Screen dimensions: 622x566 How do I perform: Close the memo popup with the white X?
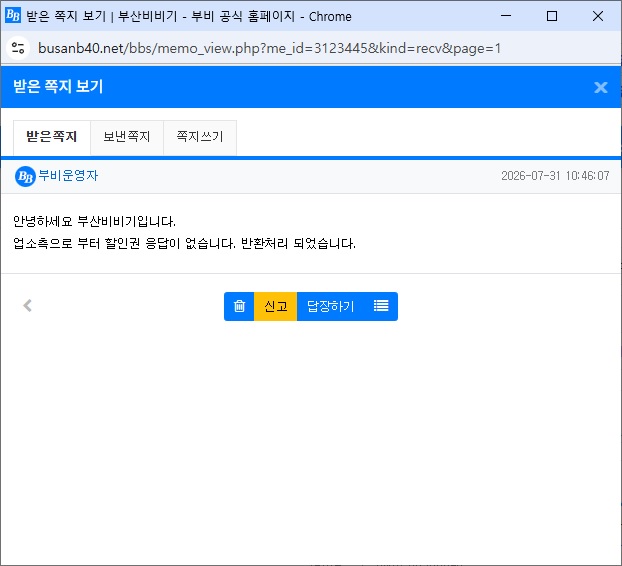pos(601,87)
